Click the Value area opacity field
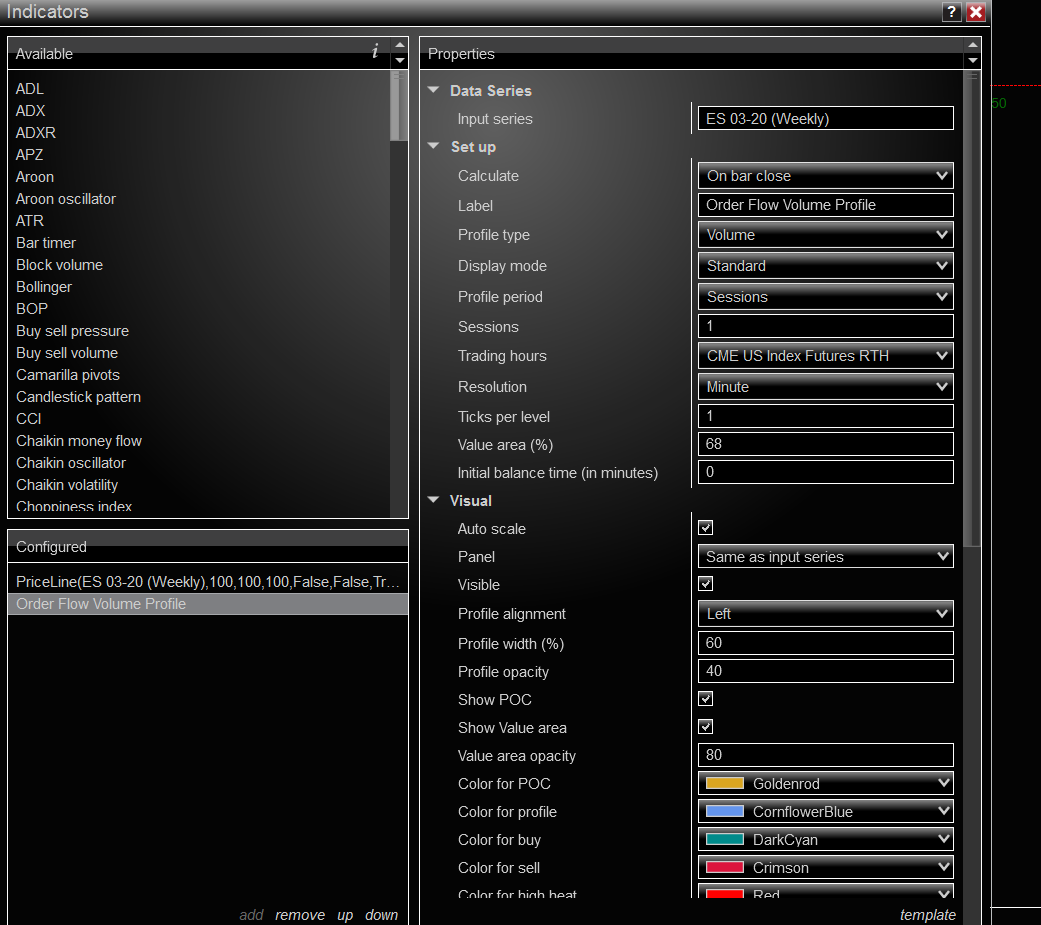 (825, 755)
